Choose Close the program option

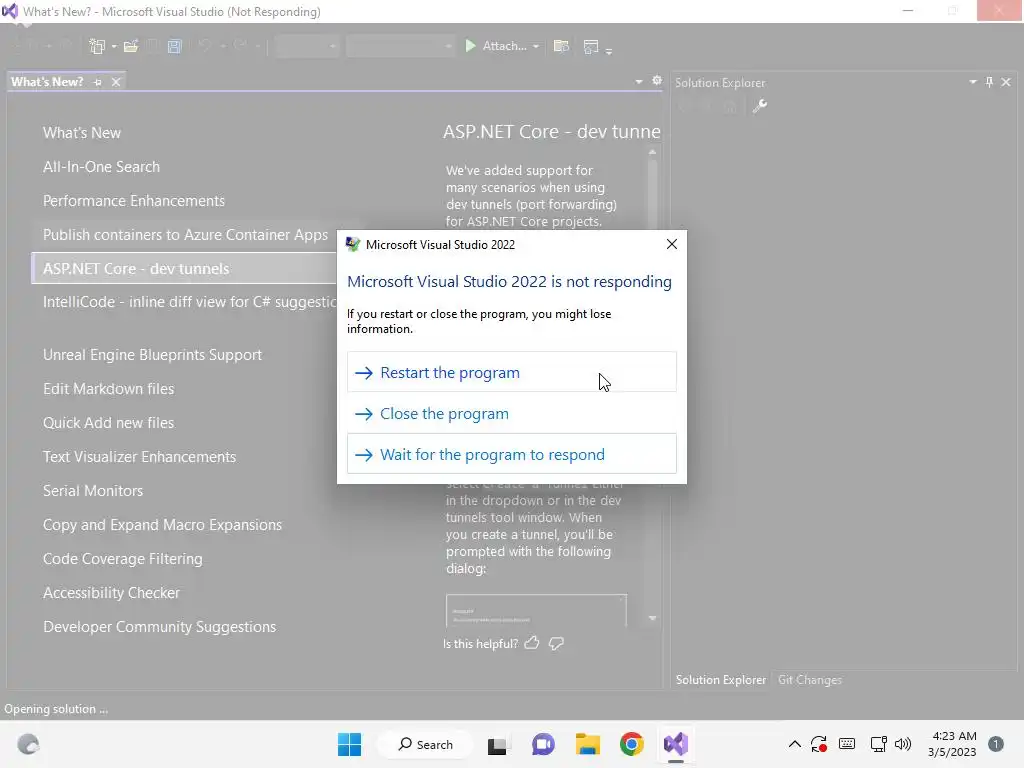[511, 413]
